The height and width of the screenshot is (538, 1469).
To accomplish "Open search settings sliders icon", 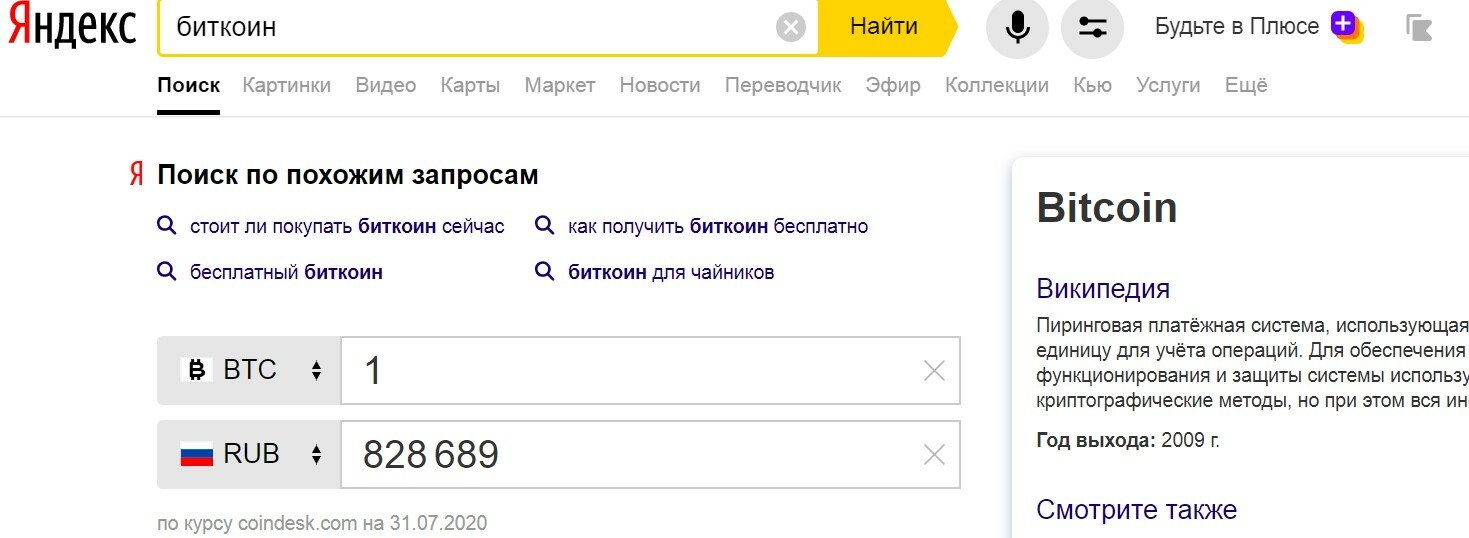I will [1092, 28].
